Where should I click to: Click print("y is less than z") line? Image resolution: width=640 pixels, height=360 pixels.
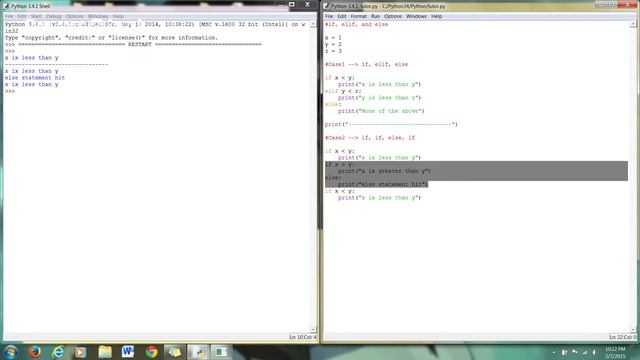pos(379,98)
